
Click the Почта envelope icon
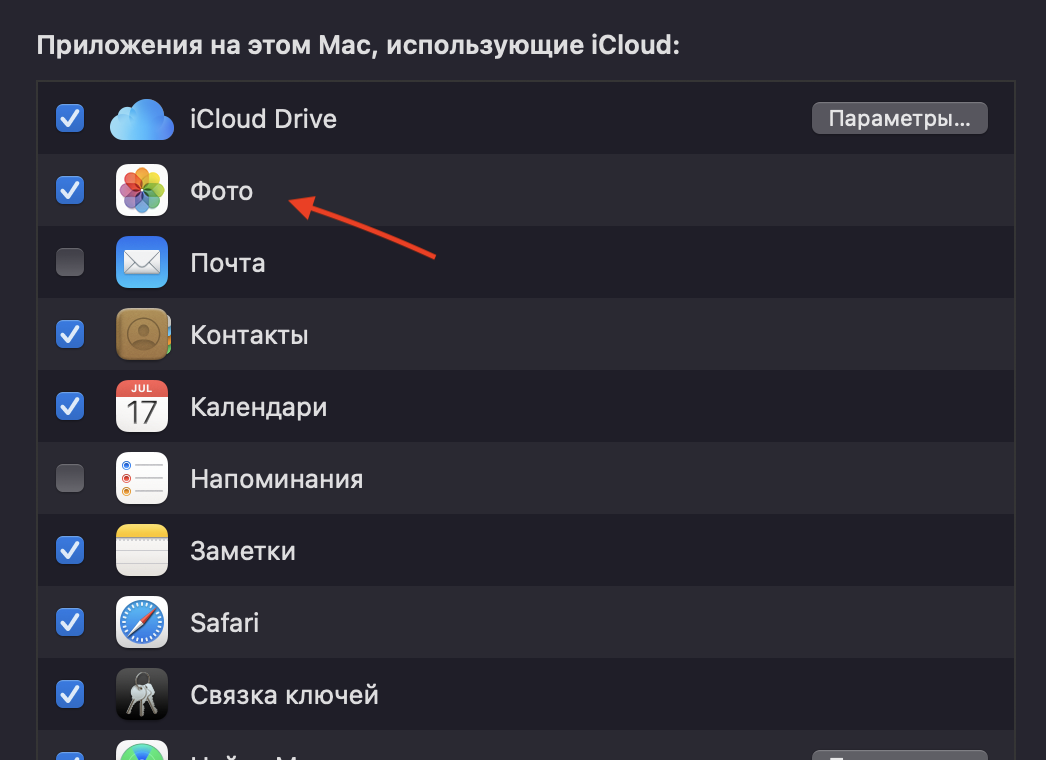[x=141, y=262]
